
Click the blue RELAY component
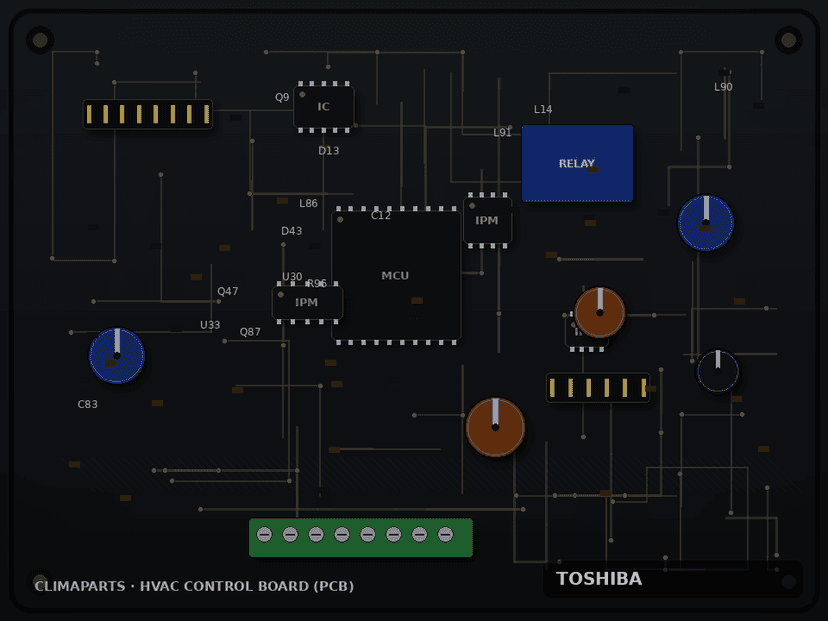(577, 163)
